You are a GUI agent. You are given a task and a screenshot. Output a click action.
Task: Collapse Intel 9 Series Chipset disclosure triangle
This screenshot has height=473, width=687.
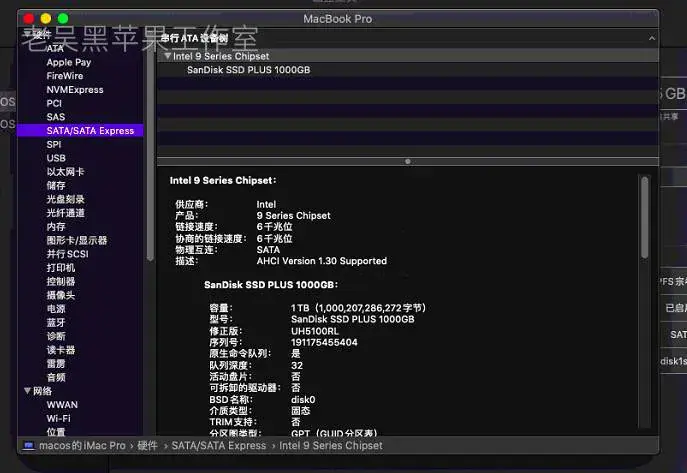(167, 56)
